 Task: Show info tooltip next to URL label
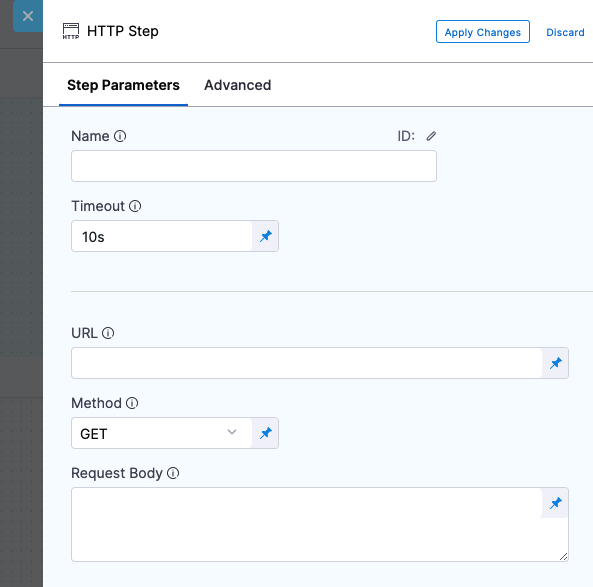[108, 333]
